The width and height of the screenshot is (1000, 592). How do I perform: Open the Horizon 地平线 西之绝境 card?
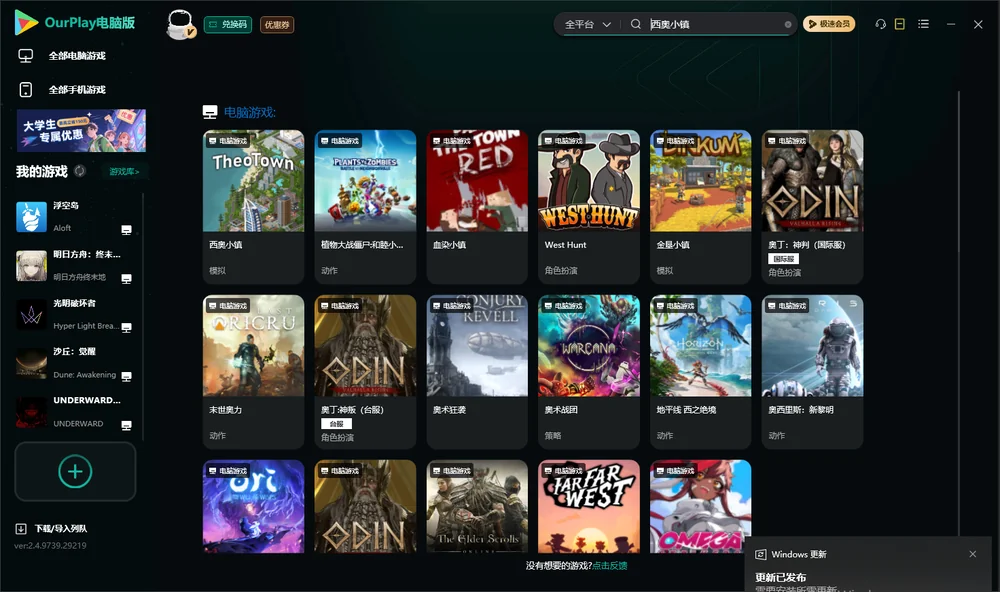(701, 372)
